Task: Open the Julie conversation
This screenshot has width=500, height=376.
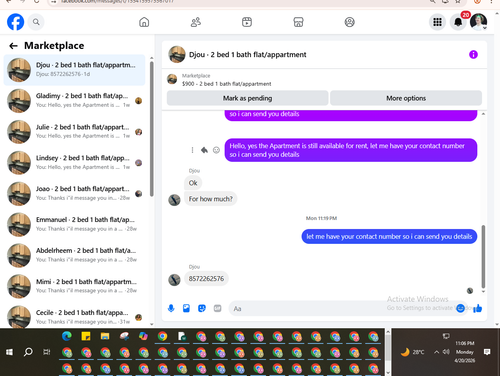Action: 74,132
